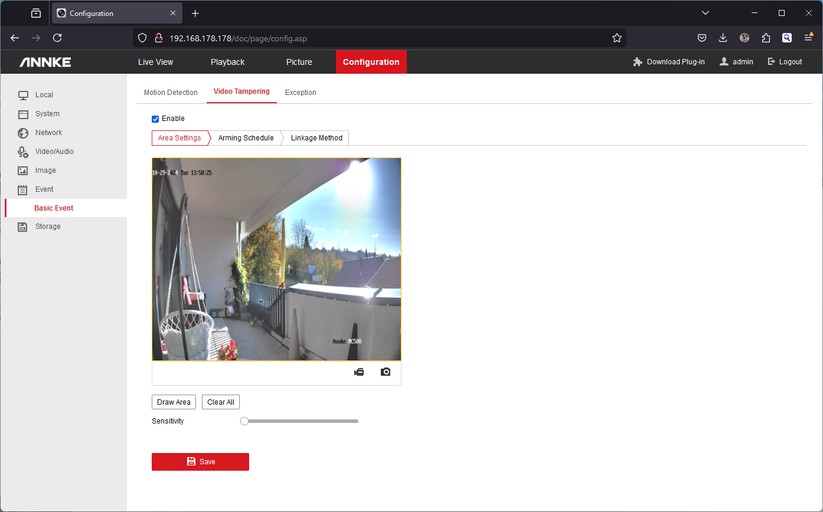Click the record video icon below preview
This screenshot has height=512, width=823.
point(359,372)
